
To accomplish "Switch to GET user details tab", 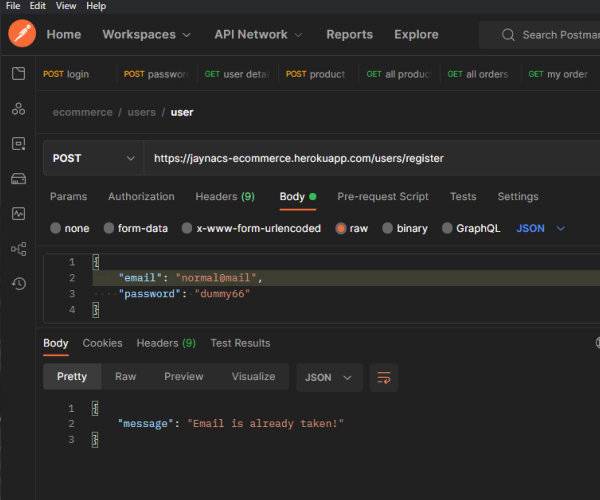I will (x=237, y=74).
